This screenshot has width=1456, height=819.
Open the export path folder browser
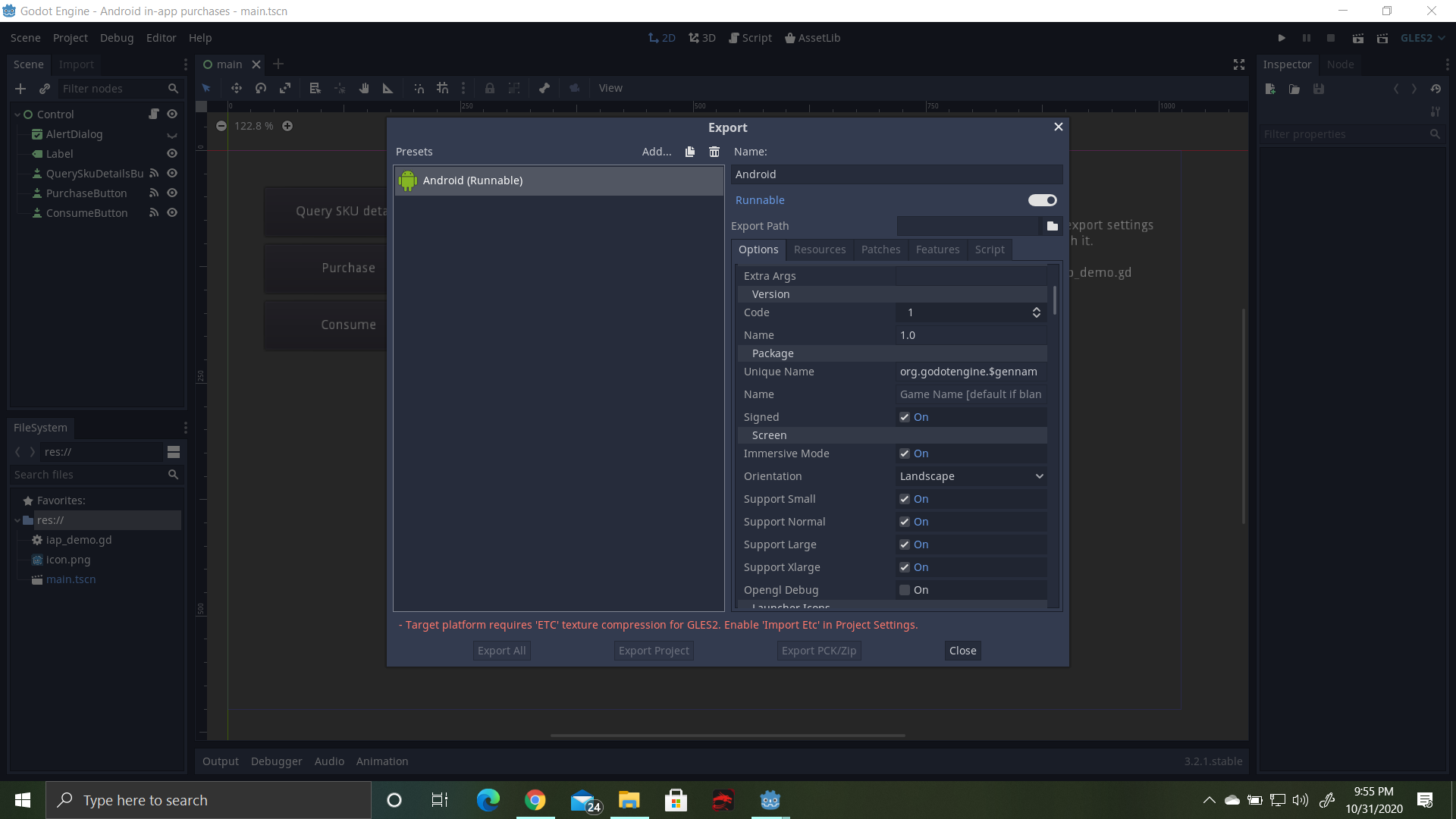click(1053, 226)
